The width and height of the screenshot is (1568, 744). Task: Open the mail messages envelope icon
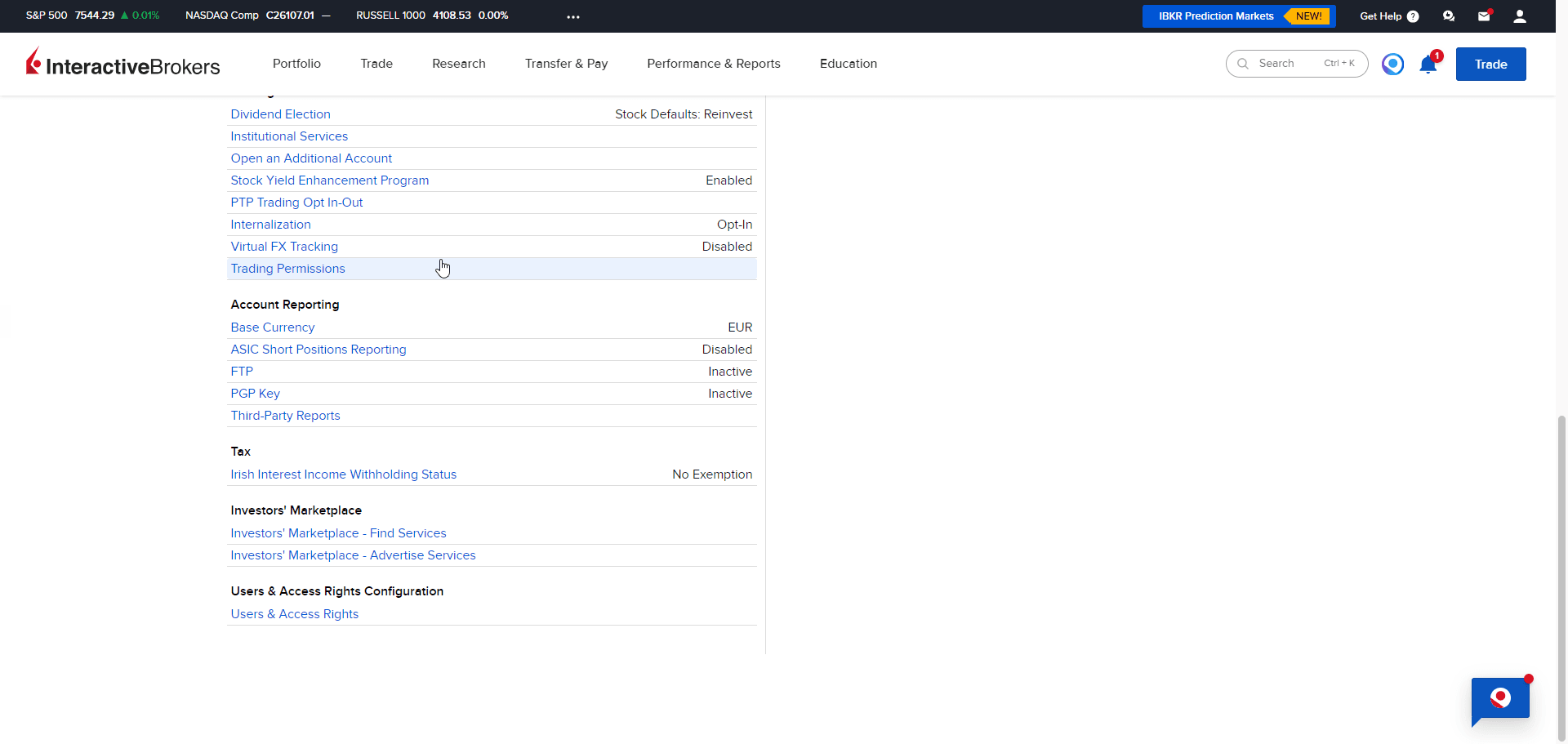point(1484,16)
